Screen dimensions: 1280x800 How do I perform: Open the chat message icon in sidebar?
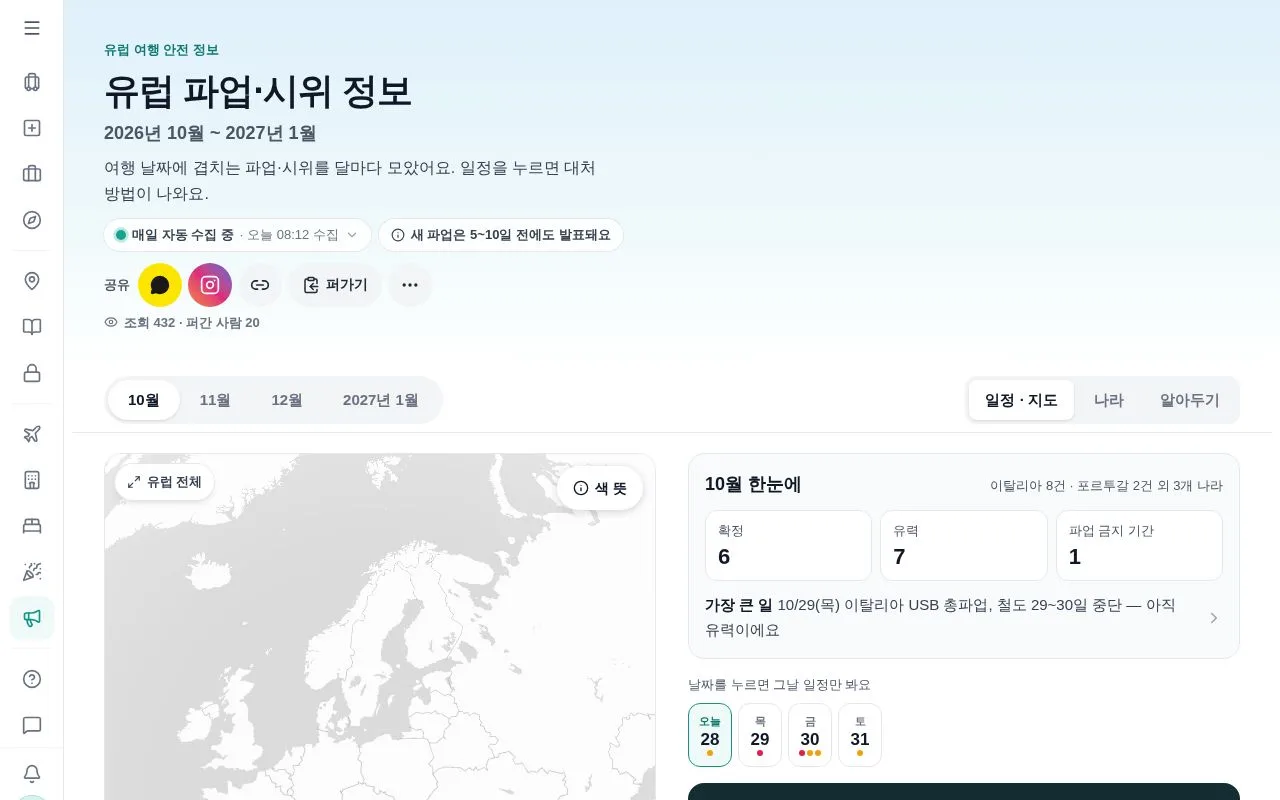[x=32, y=725]
